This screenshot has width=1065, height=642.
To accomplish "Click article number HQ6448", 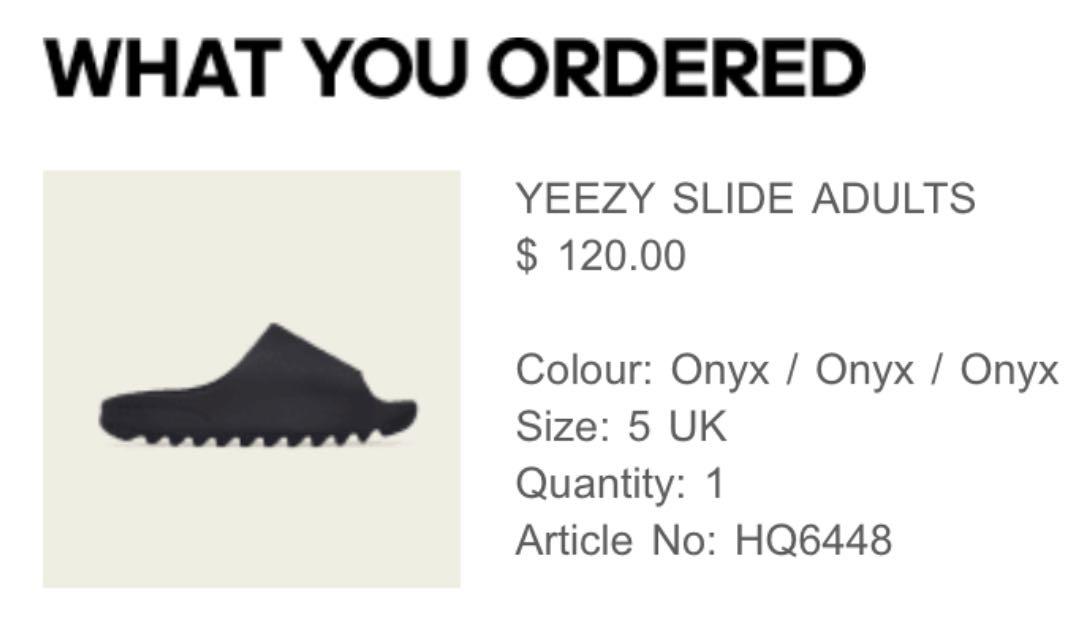I will (813, 541).
